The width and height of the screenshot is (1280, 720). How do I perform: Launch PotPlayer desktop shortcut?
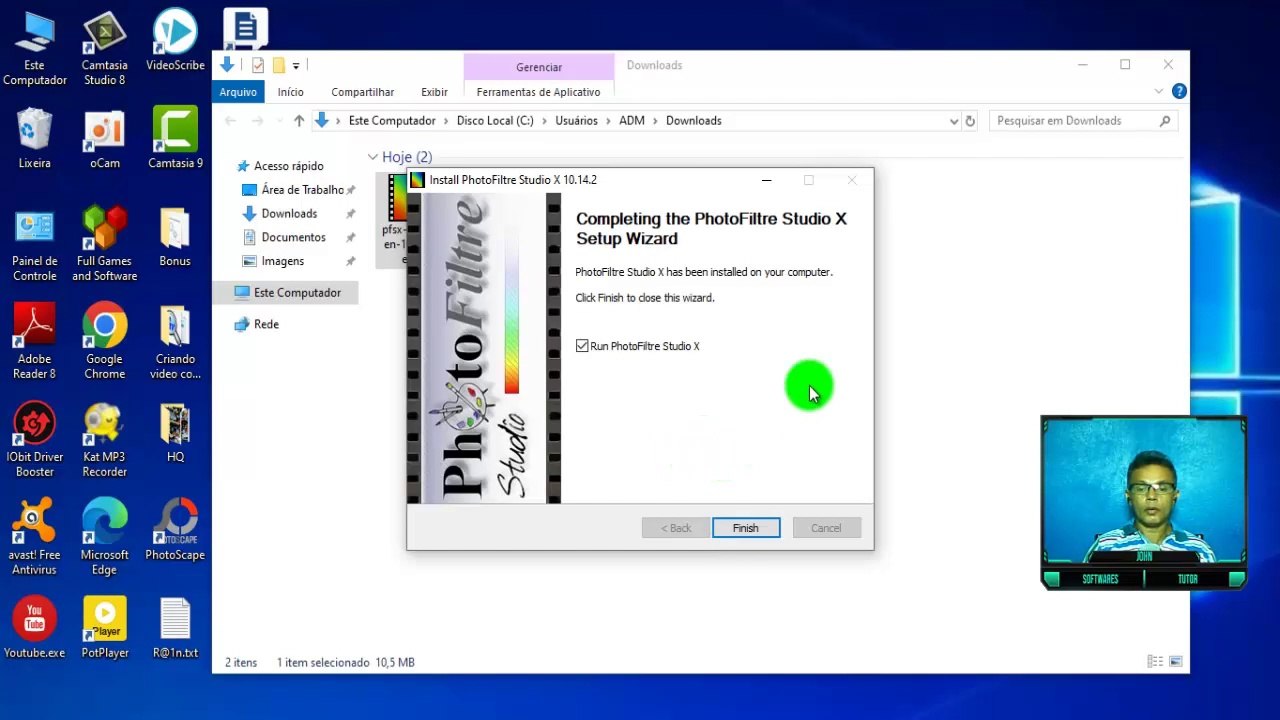click(104, 628)
